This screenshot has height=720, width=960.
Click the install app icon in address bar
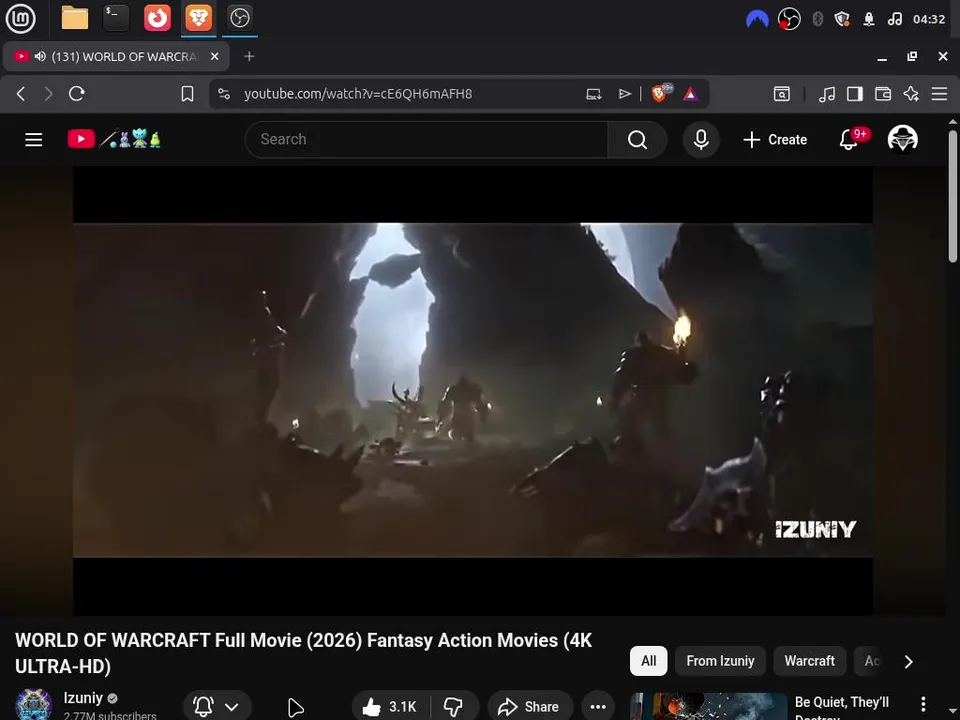click(x=593, y=94)
